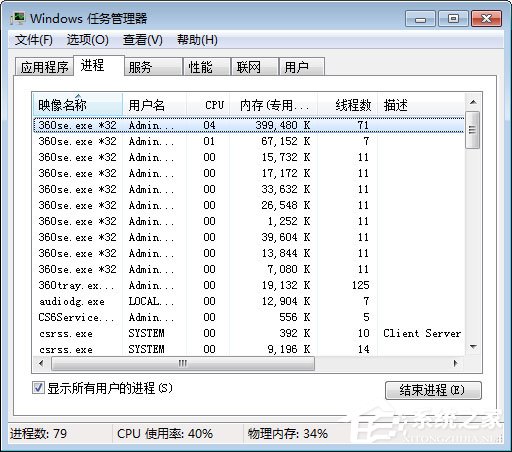Select 360se.exe row using 15,732 K
Image resolution: width=512 pixels, height=452 pixels.
tap(248, 157)
